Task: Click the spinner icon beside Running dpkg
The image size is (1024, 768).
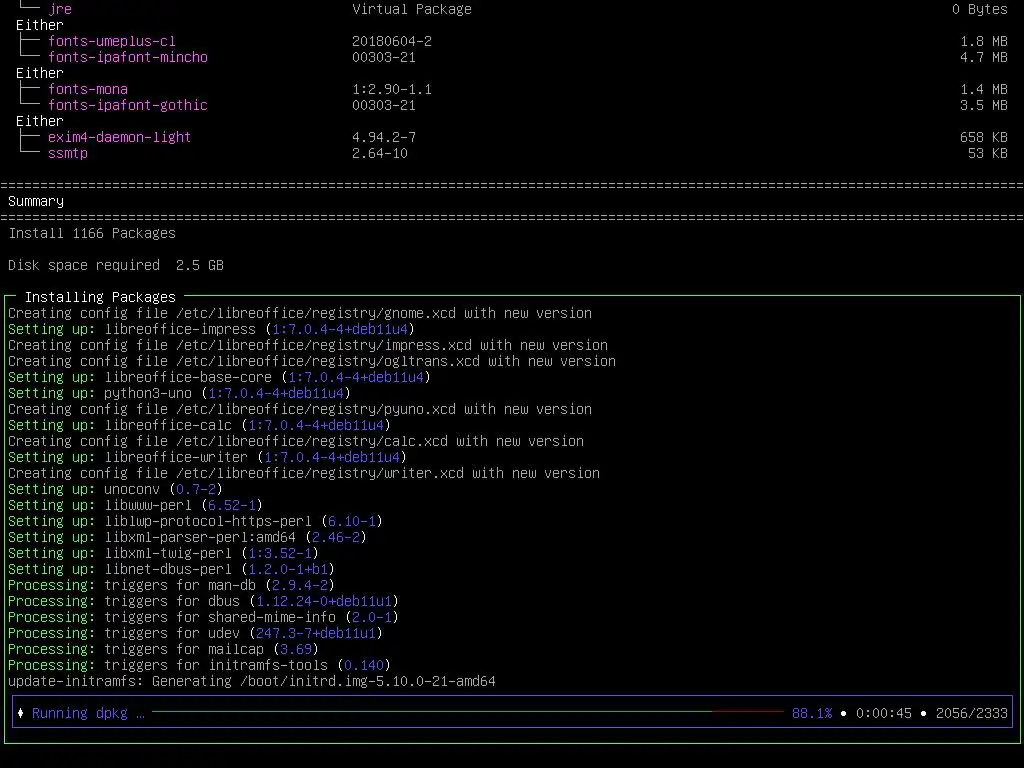Action: (20, 713)
